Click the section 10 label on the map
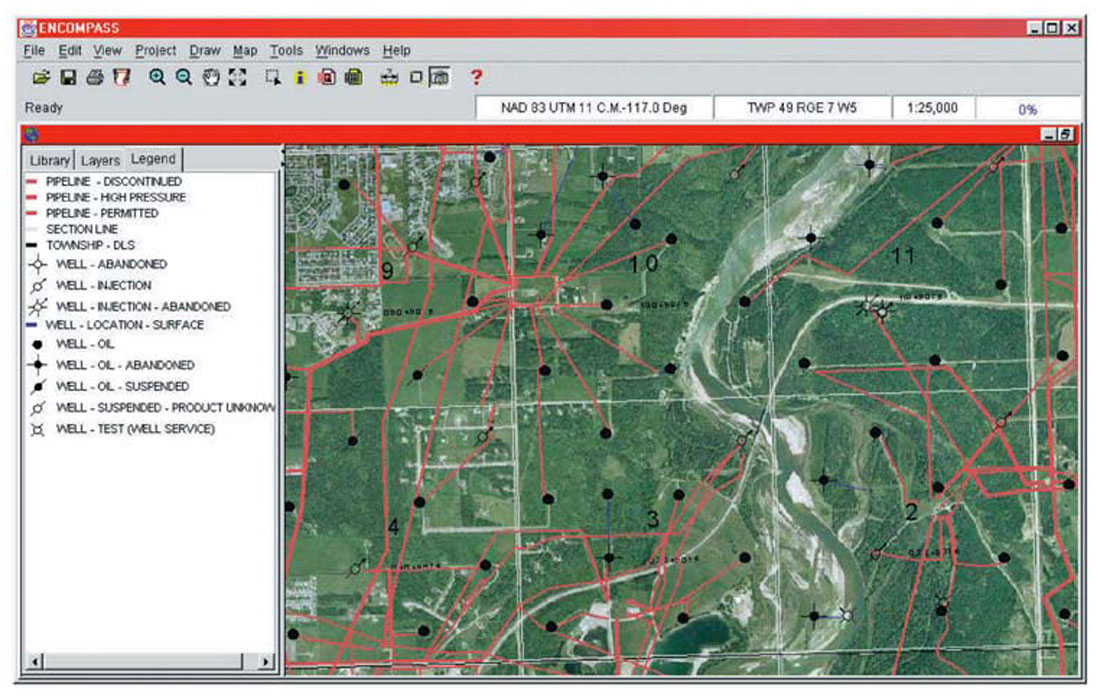 tap(643, 264)
